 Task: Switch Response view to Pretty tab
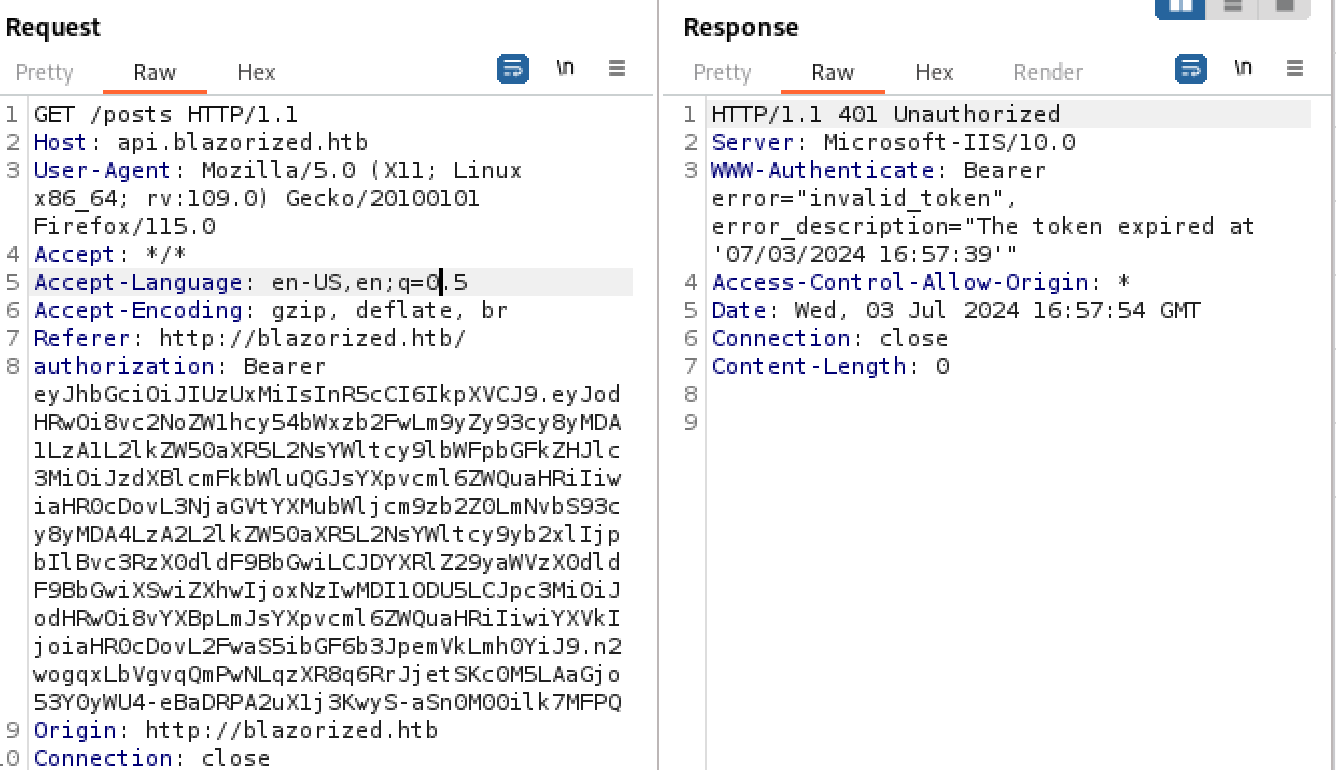[722, 73]
